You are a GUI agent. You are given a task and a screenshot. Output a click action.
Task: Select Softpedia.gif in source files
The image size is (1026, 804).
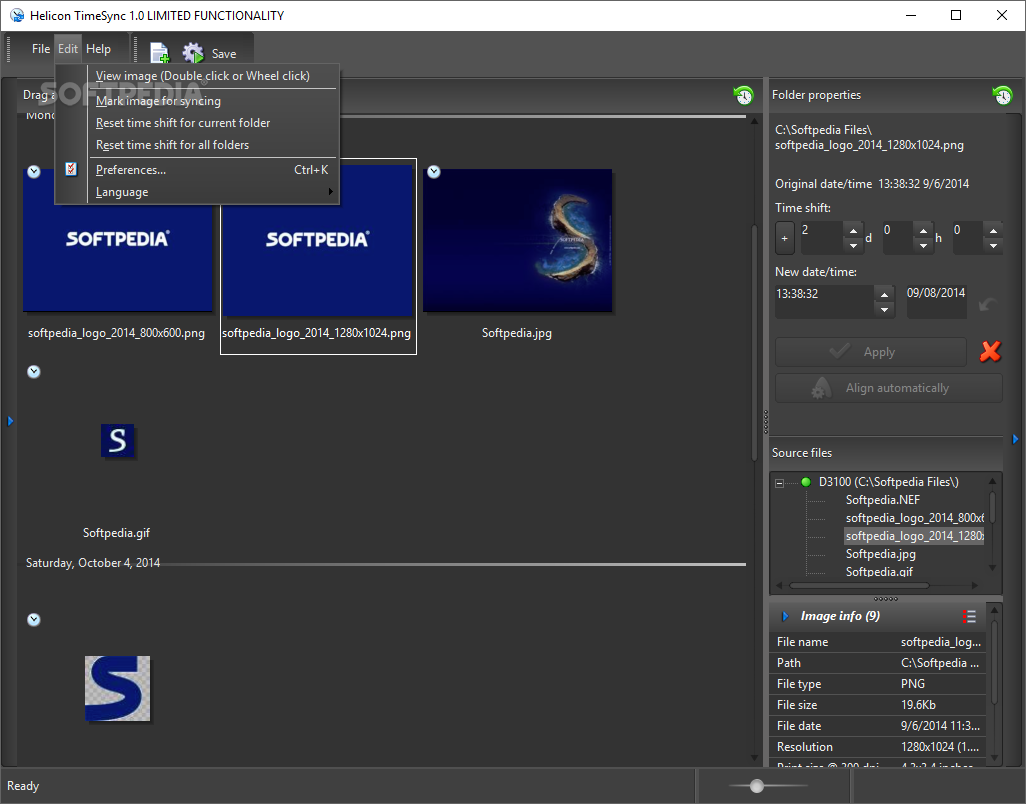(x=879, y=572)
